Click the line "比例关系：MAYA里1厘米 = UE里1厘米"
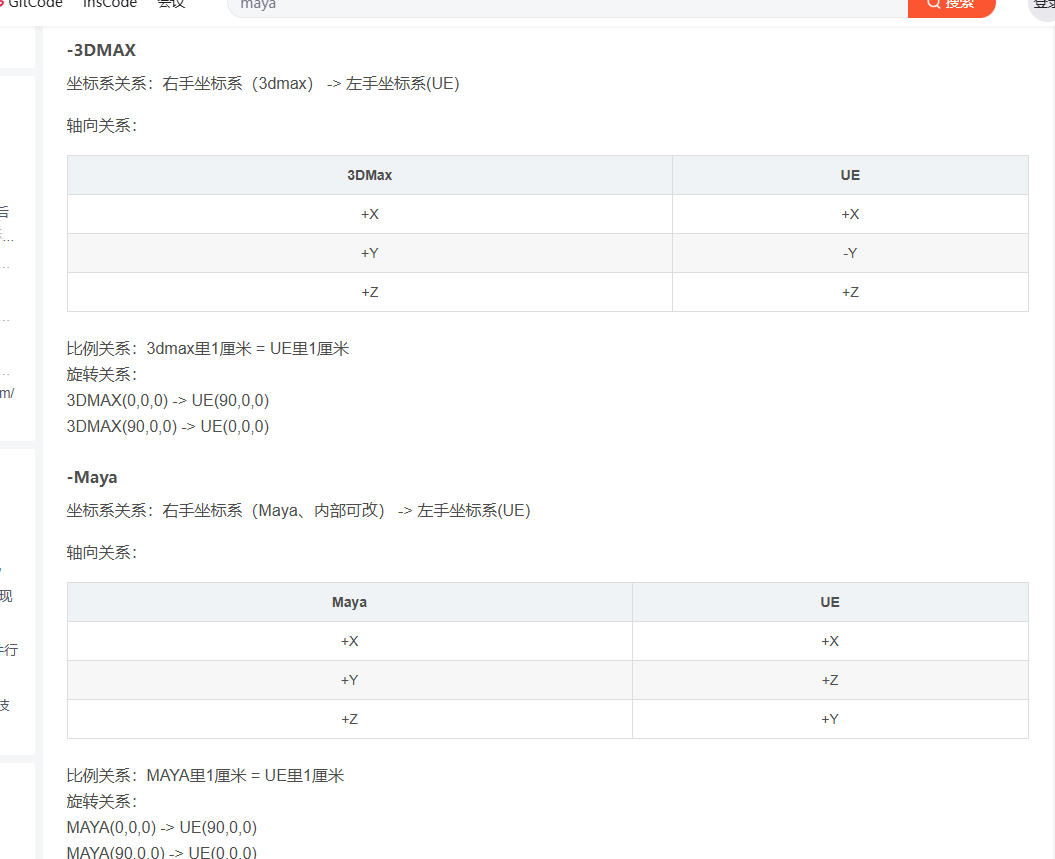The width and height of the screenshot is (1055, 859). pos(205,776)
